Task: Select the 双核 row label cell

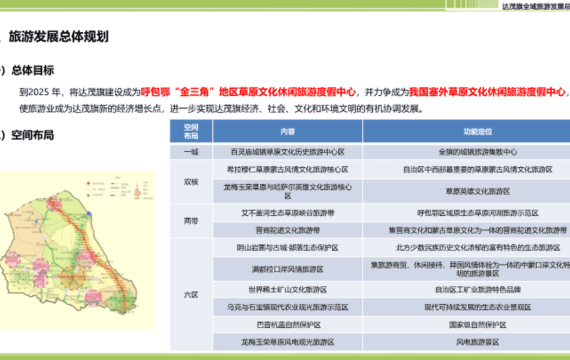Action: (191, 182)
